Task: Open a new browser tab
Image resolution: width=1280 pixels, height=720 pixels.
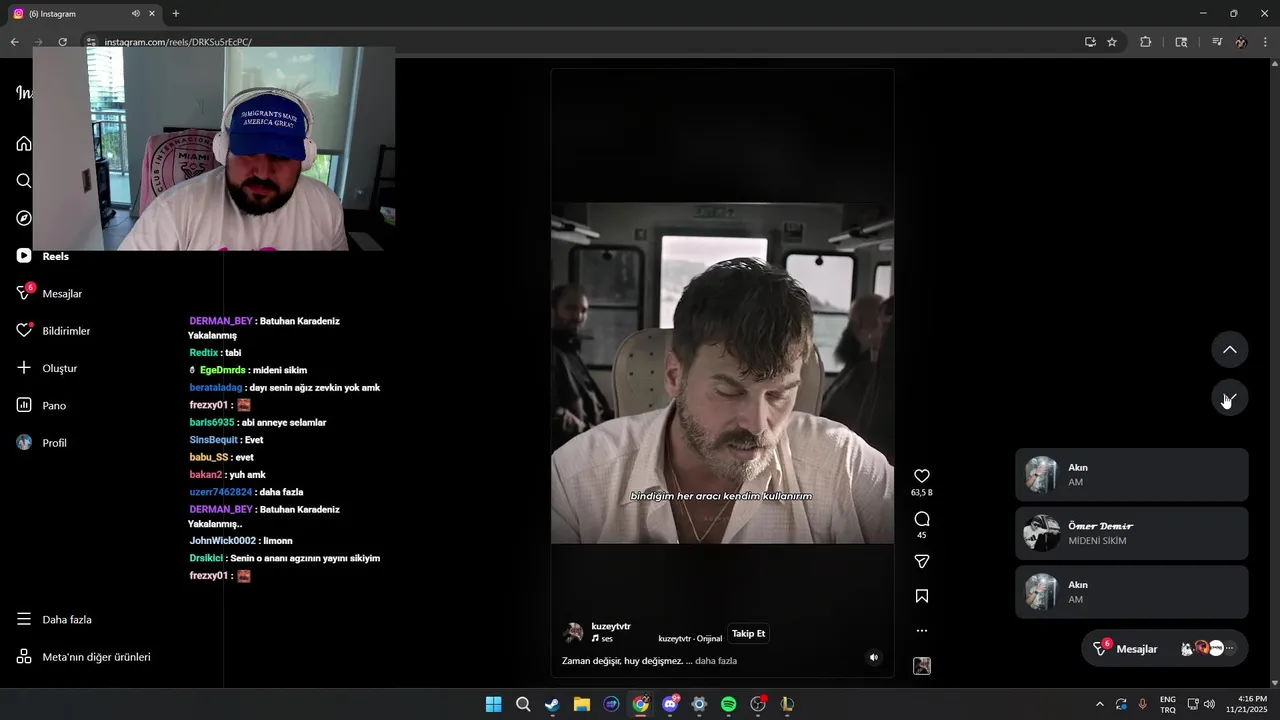Action: [176, 14]
